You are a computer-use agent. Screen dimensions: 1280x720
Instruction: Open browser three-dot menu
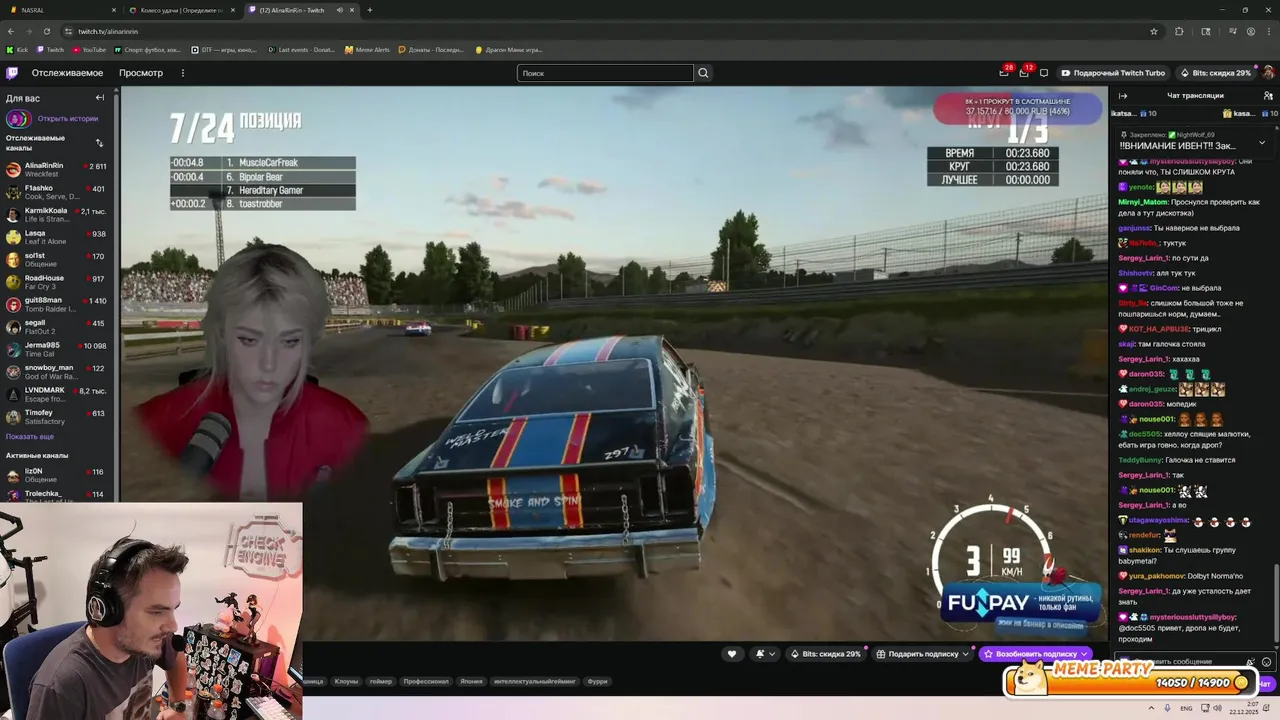click(x=1269, y=31)
